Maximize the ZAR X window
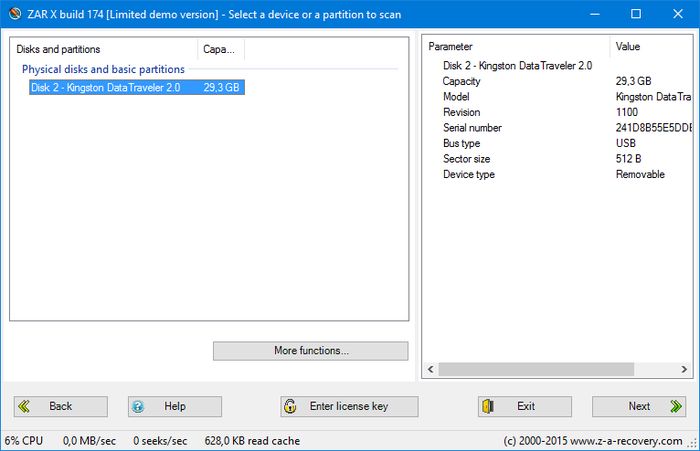The image size is (700, 451). pos(636,14)
